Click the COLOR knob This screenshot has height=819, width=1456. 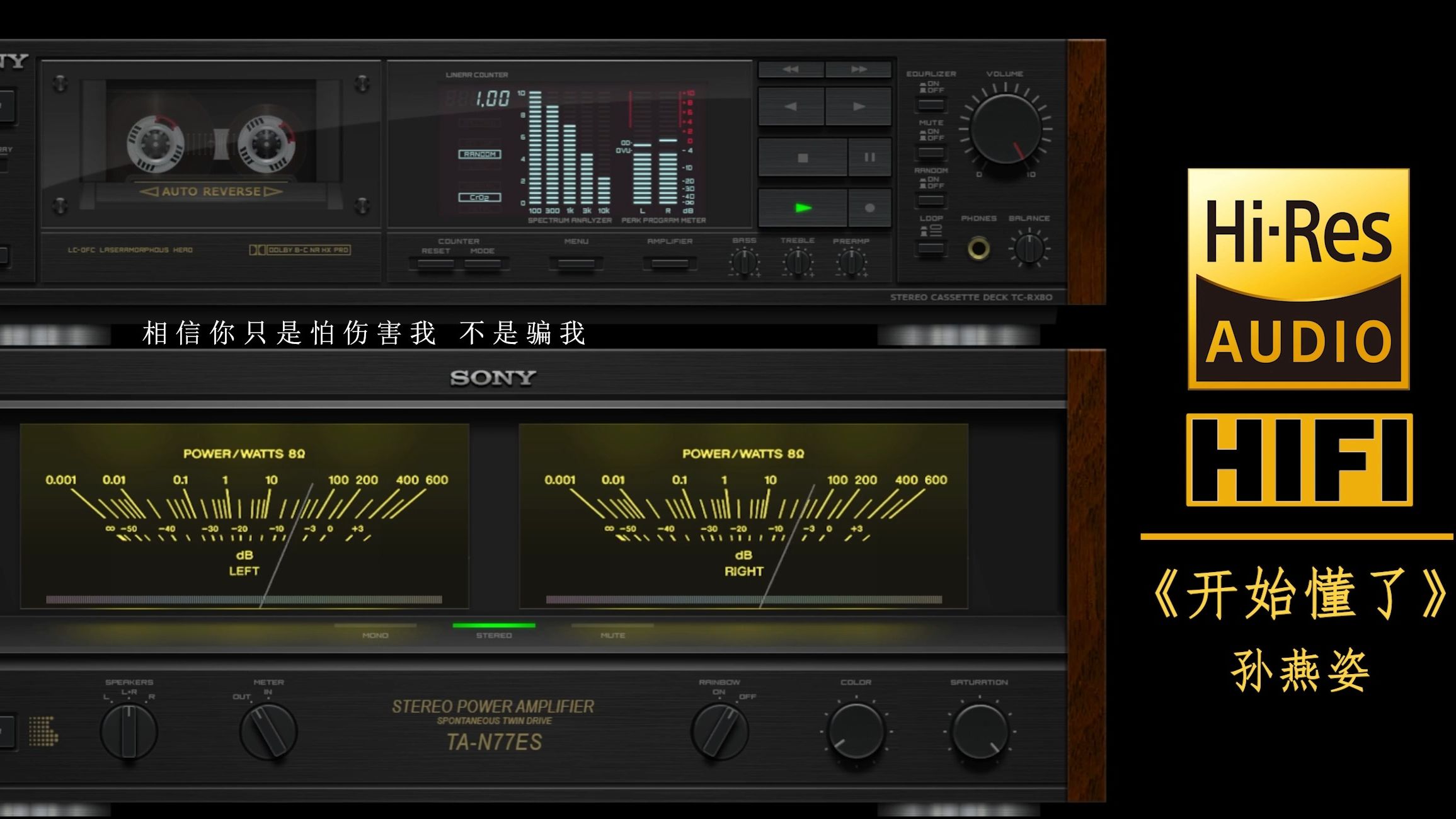[x=856, y=731]
